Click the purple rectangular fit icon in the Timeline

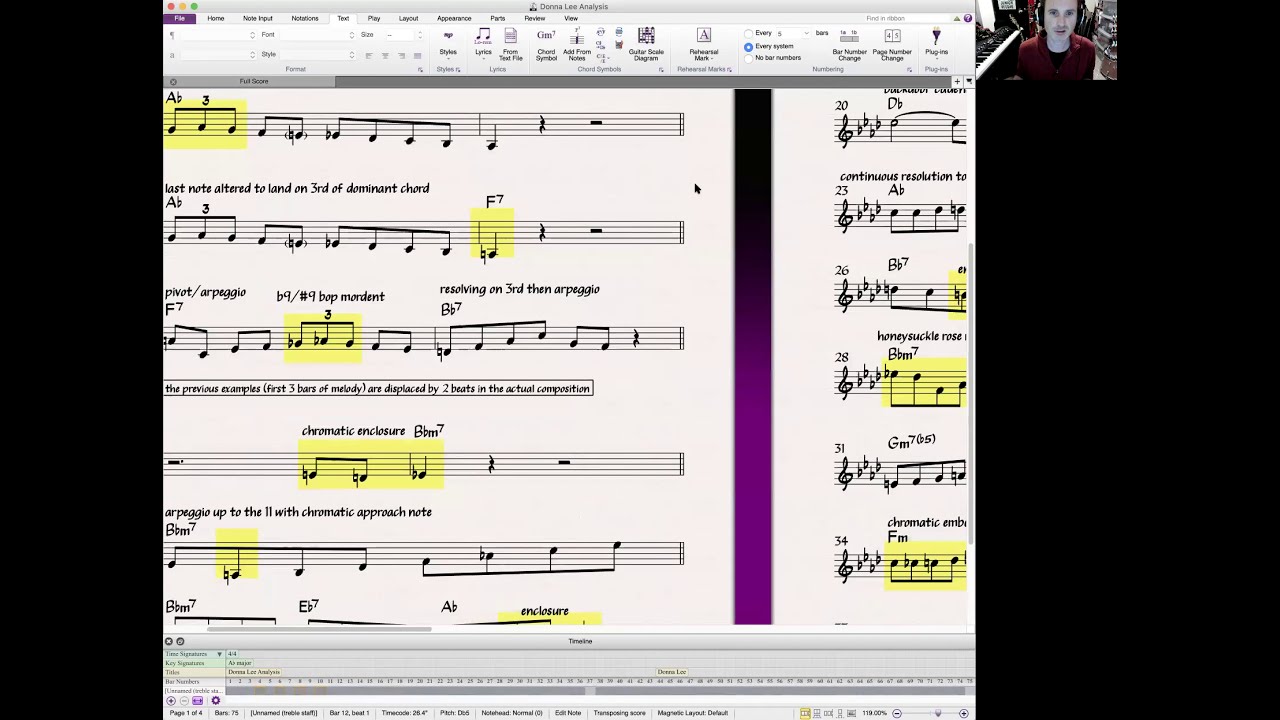pyautogui.click(x=197, y=701)
